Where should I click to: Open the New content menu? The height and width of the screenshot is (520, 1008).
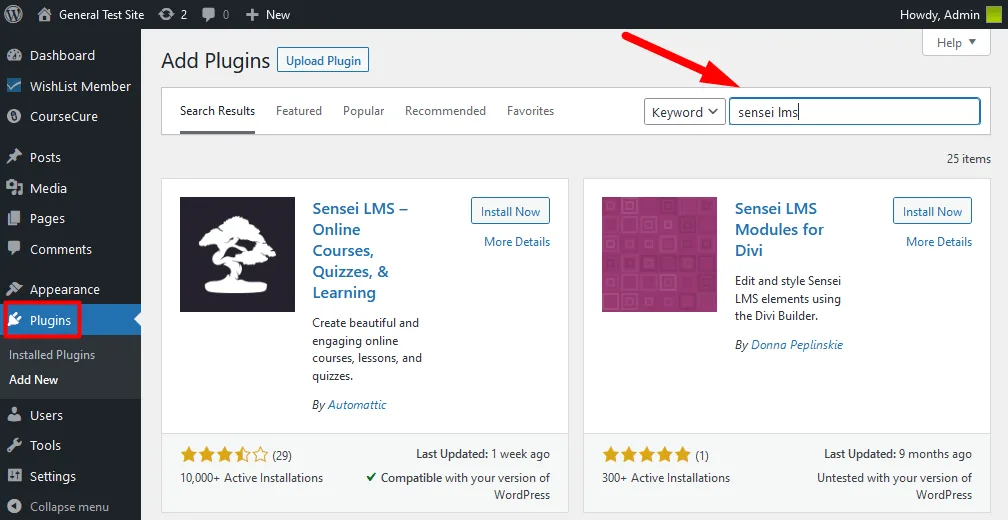point(268,14)
